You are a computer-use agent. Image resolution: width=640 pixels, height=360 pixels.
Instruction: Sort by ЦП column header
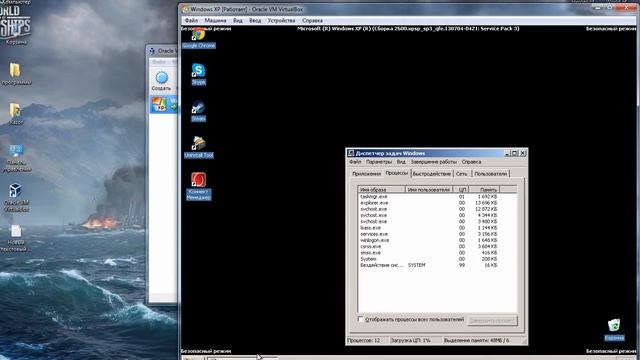pyautogui.click(x=462, y=190)
